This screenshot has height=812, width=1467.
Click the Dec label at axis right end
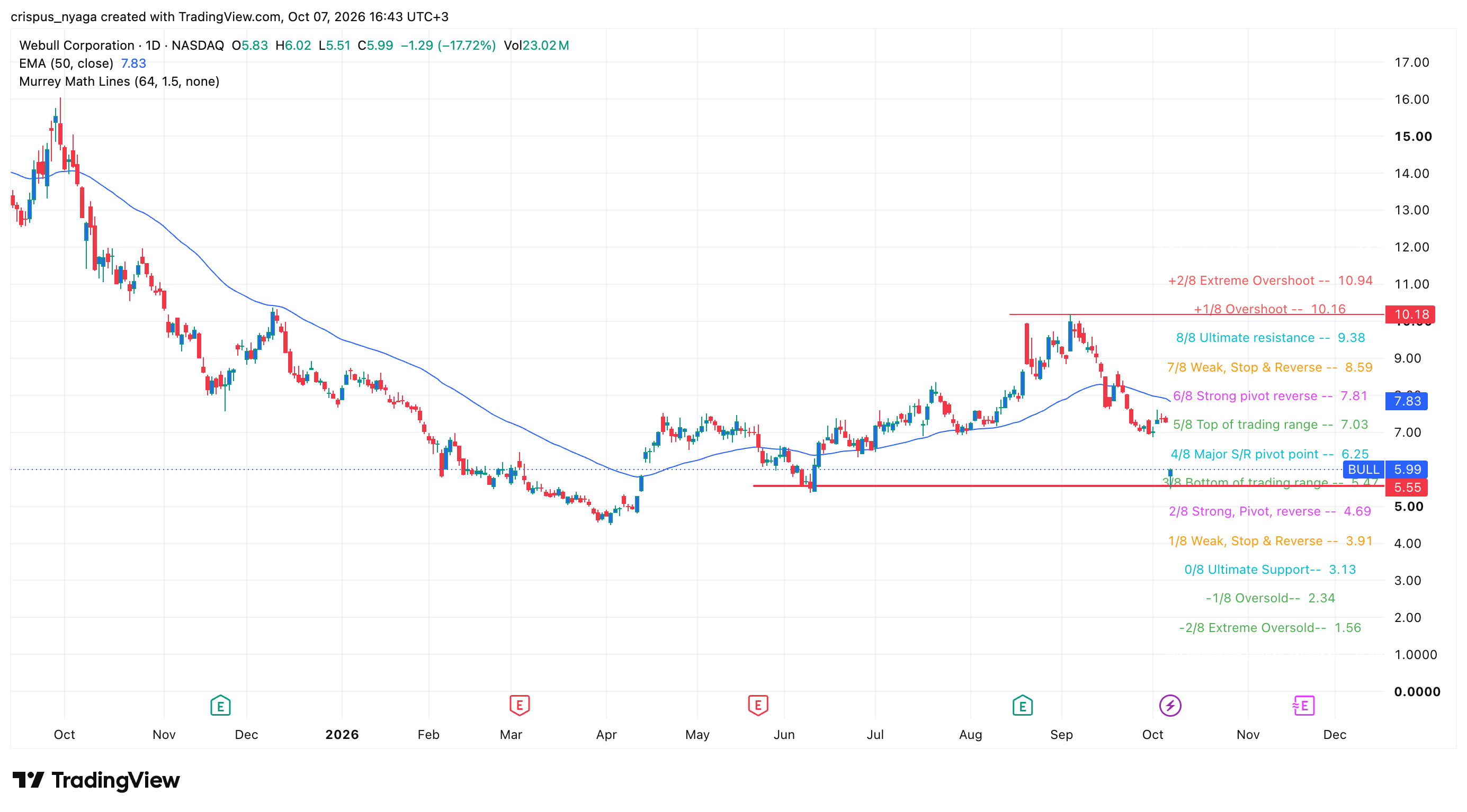[x=1334, y=734]
